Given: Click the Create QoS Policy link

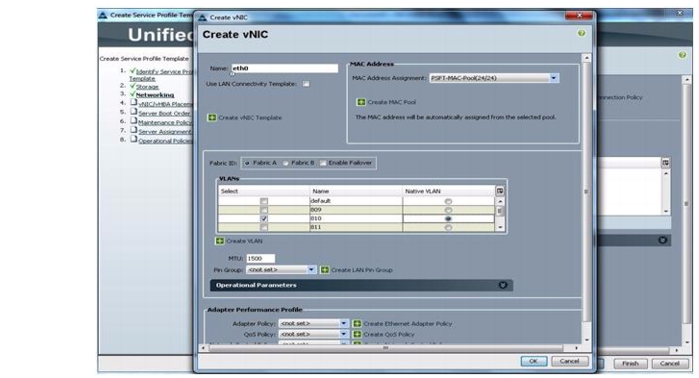Looking at the screenshot, I should coord(389,334).
